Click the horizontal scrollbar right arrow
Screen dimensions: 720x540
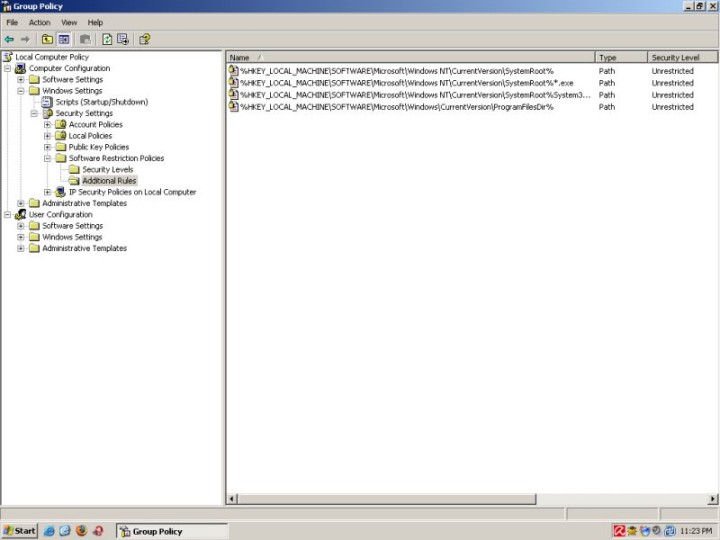712,498
